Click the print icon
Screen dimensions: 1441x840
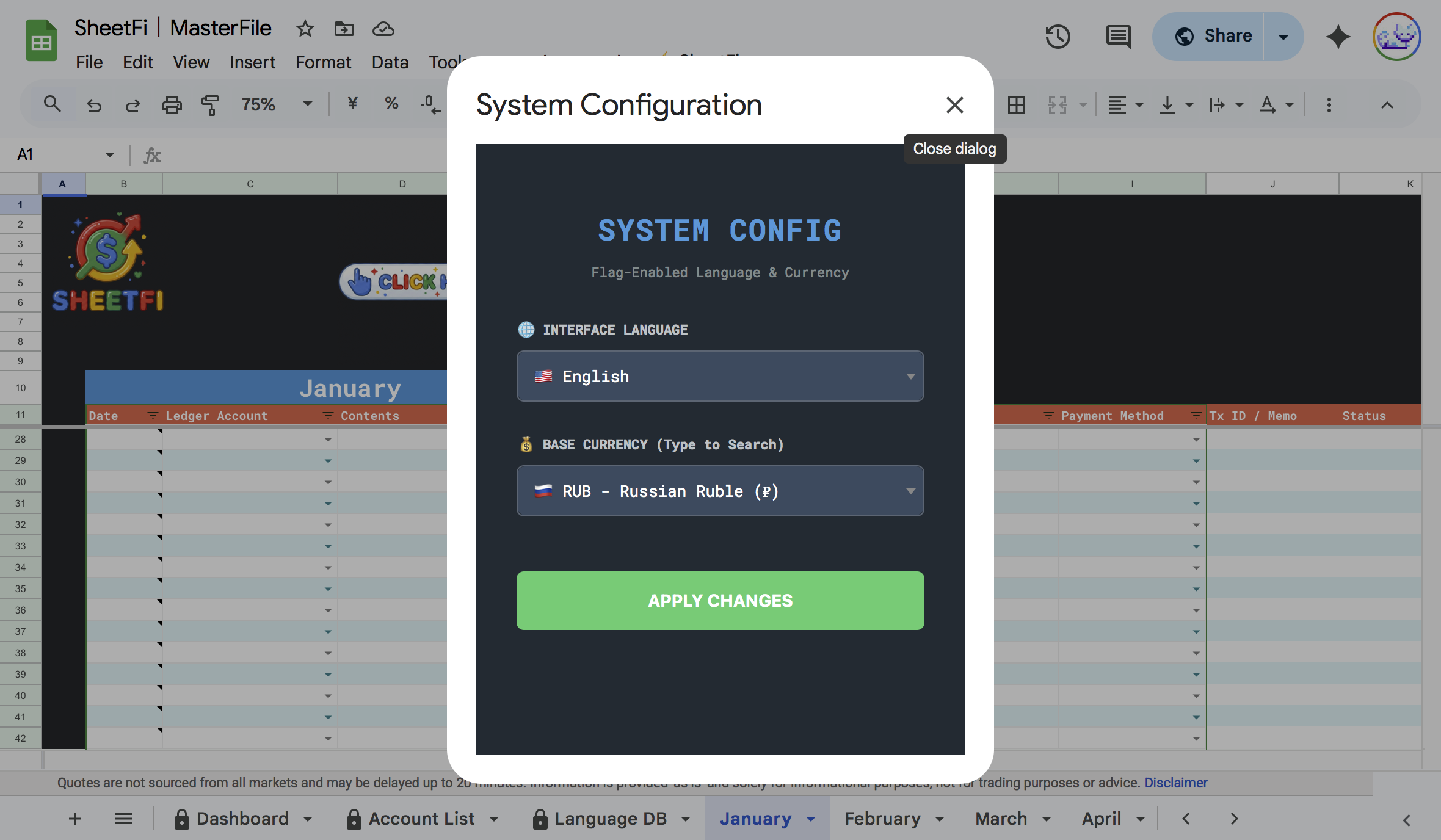click(x=172, y=105)
